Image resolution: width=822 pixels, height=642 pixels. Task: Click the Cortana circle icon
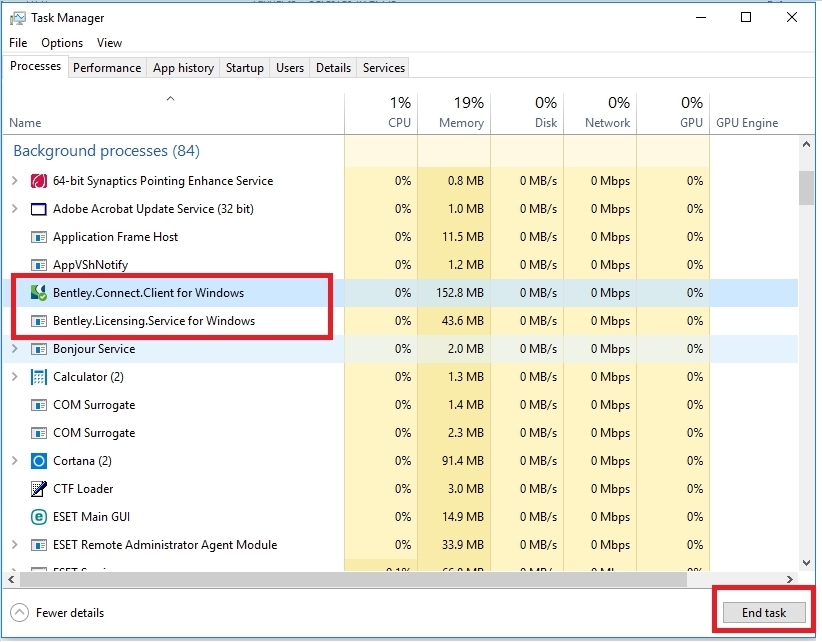tap(39, 461)
